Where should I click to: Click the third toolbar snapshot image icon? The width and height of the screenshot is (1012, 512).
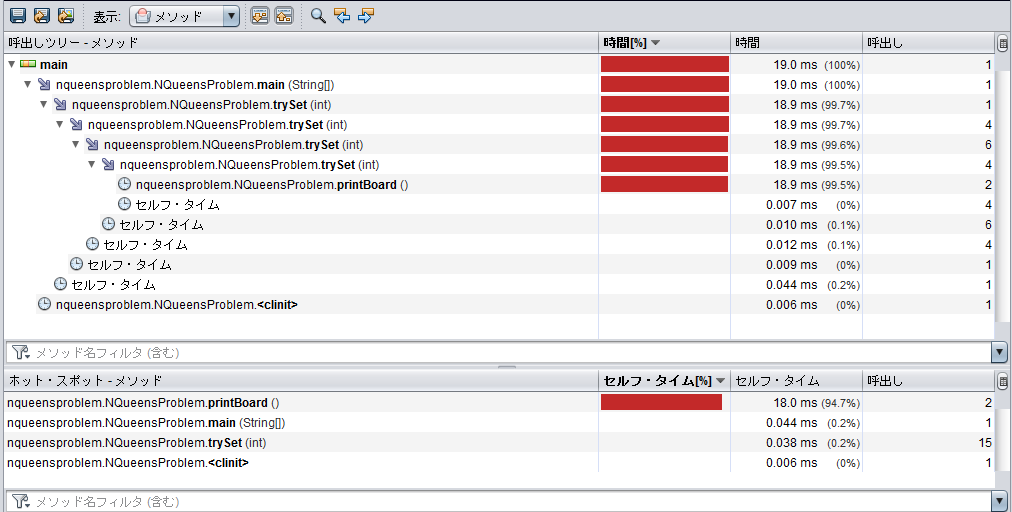65,16
